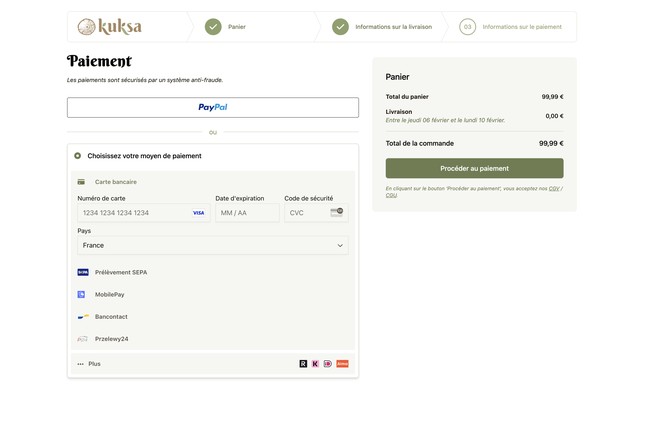Click the Carte bancaire card icon
Viewport: 660px width, 424px height.
81,182
